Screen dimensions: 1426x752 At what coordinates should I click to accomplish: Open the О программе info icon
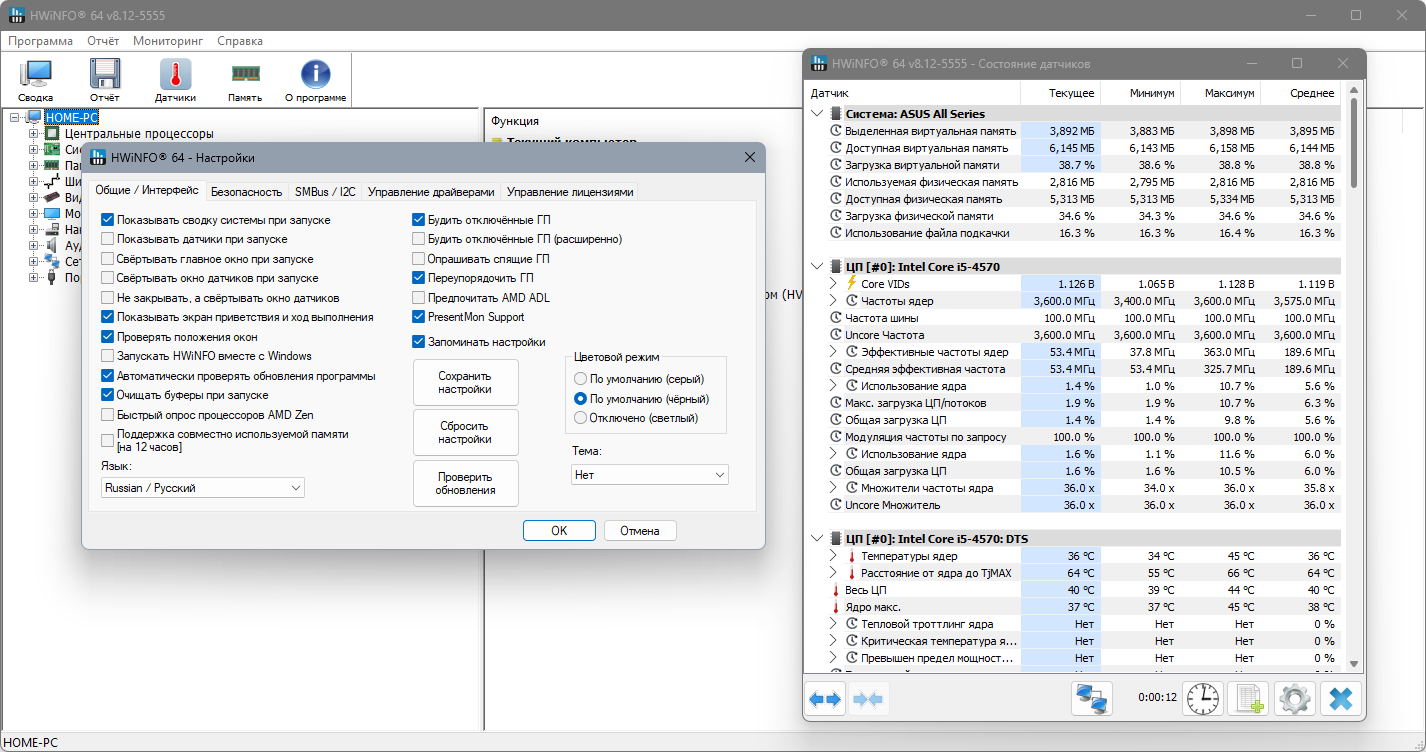(316, 80)
